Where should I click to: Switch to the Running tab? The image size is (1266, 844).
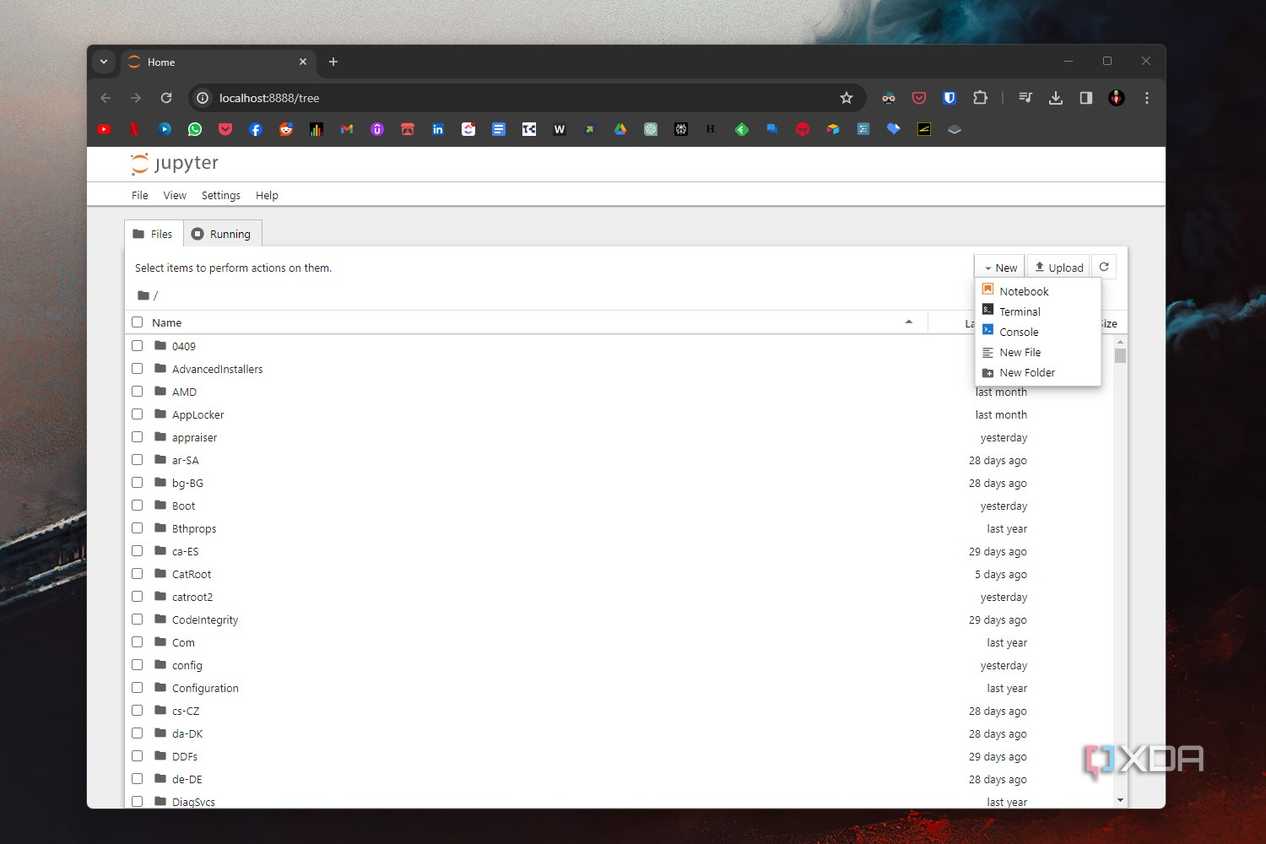click(x=222, y=234)
